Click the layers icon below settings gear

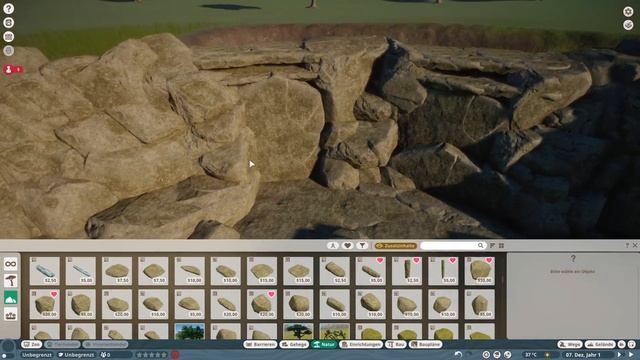pyautogui.click(x=628, y=25)
